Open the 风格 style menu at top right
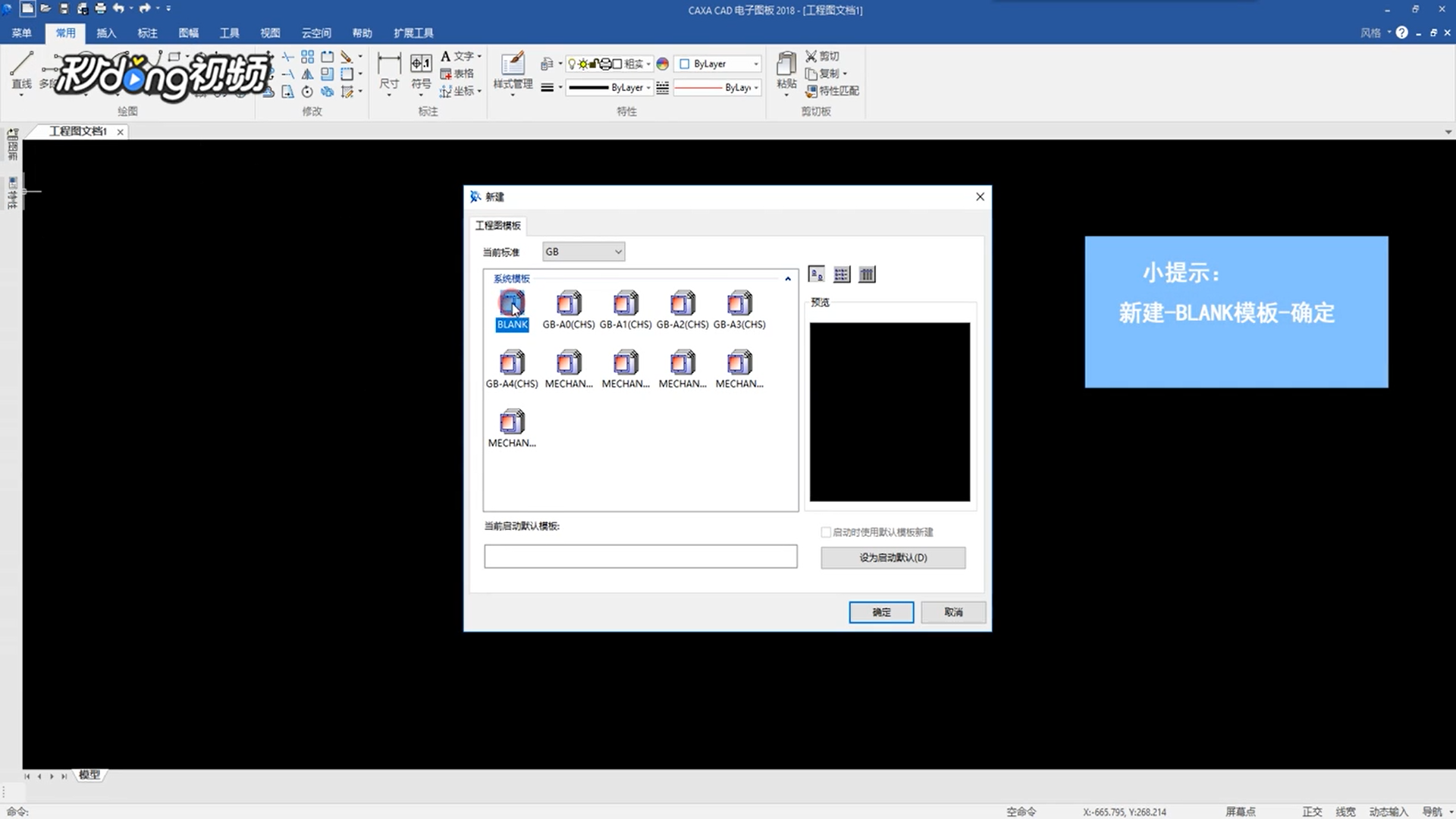Screen dimensions: 1456x819 (1375, 33)
